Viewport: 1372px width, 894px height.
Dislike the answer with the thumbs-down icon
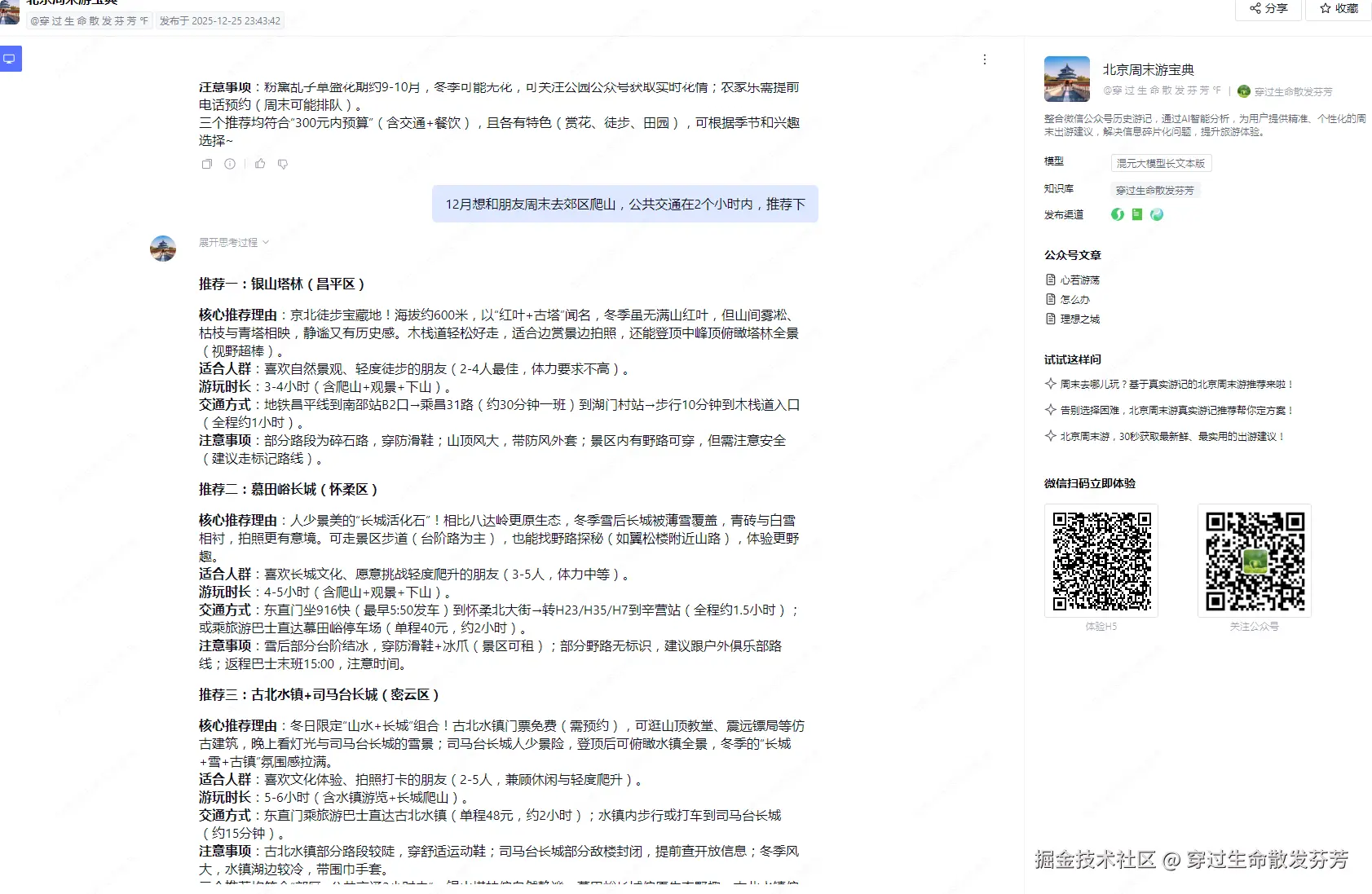pyautogui.click(x=283, y=164)
